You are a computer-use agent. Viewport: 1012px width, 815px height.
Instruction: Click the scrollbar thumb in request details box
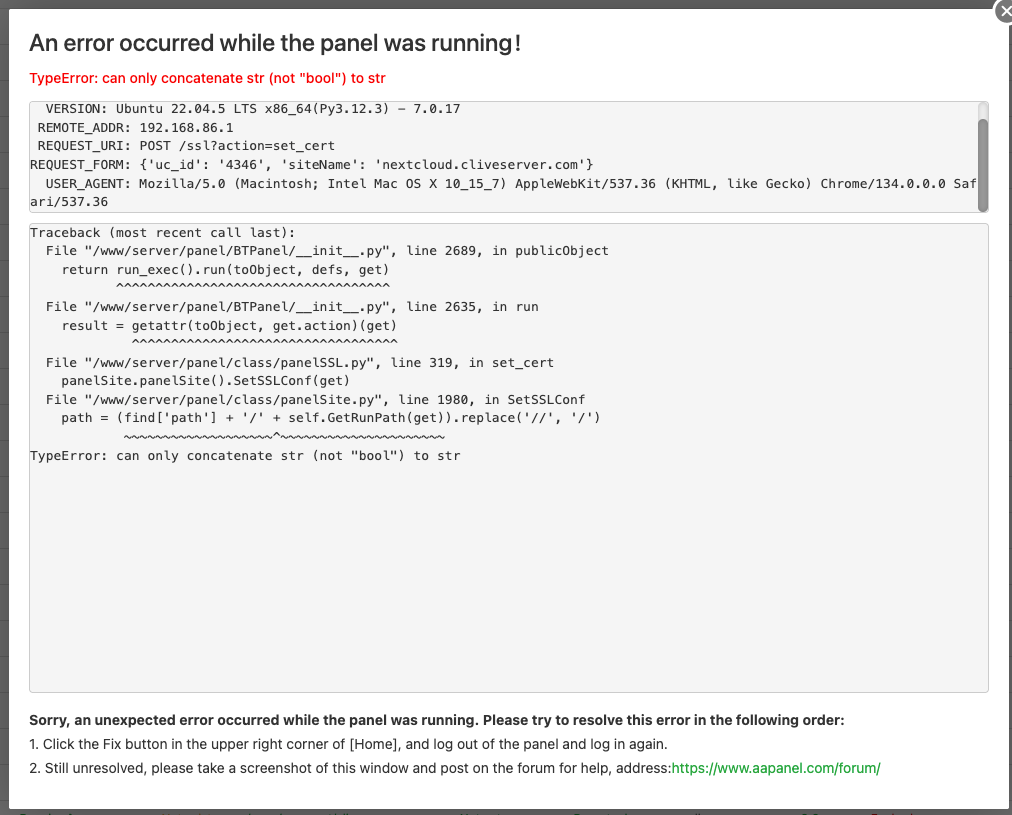coord(982,163)
